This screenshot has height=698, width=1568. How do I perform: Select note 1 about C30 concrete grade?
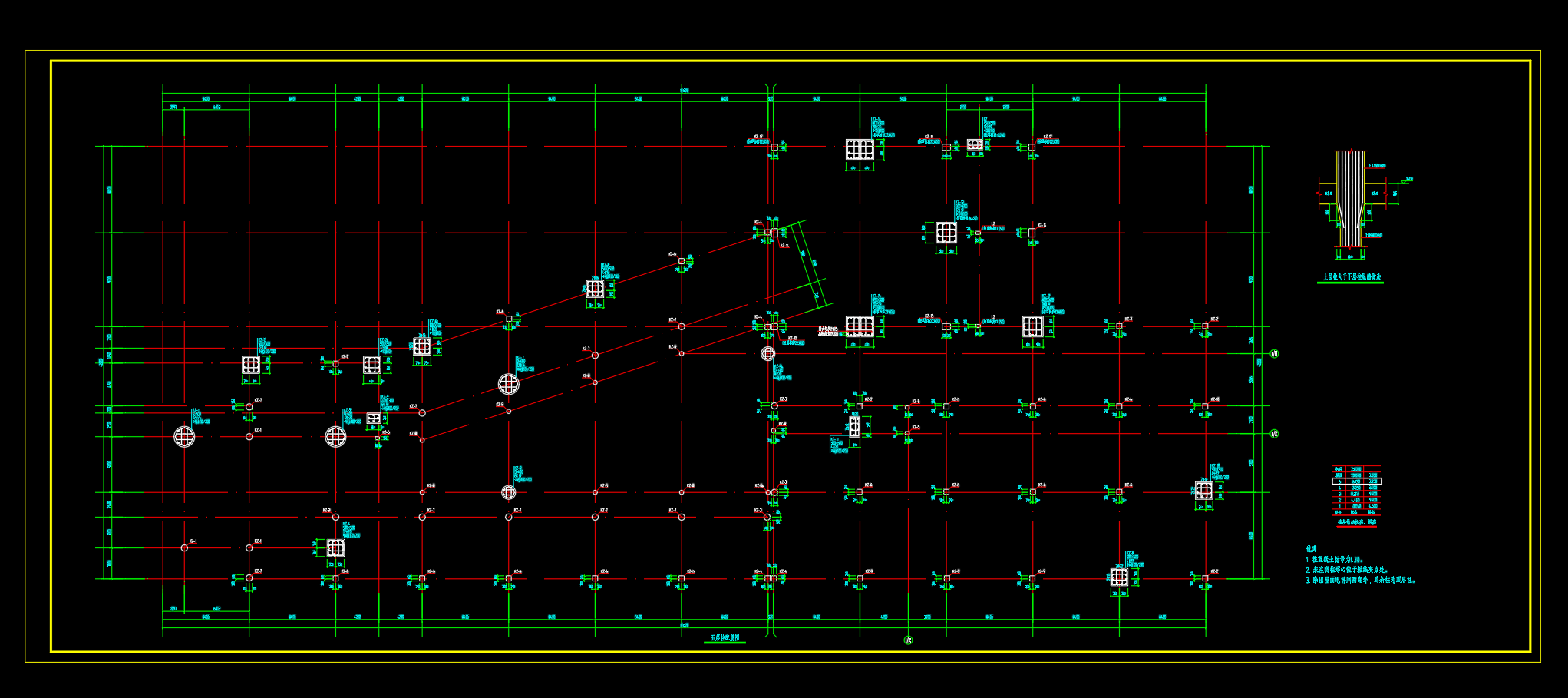(1335, 560)
